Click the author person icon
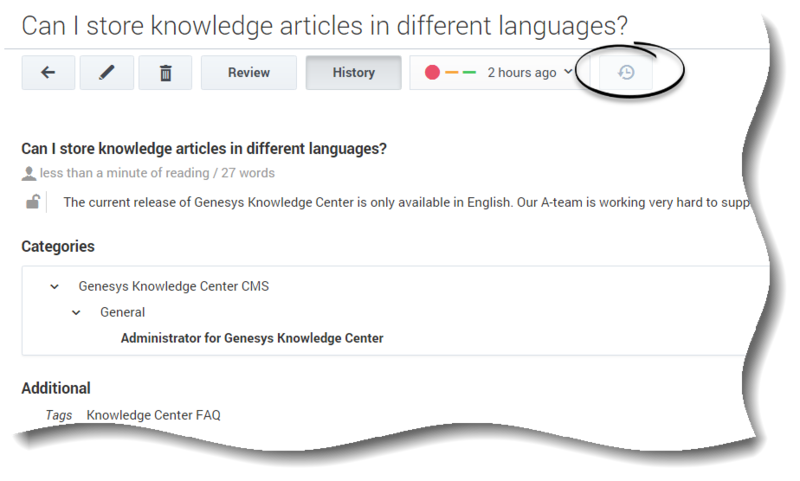 point(29,173)
